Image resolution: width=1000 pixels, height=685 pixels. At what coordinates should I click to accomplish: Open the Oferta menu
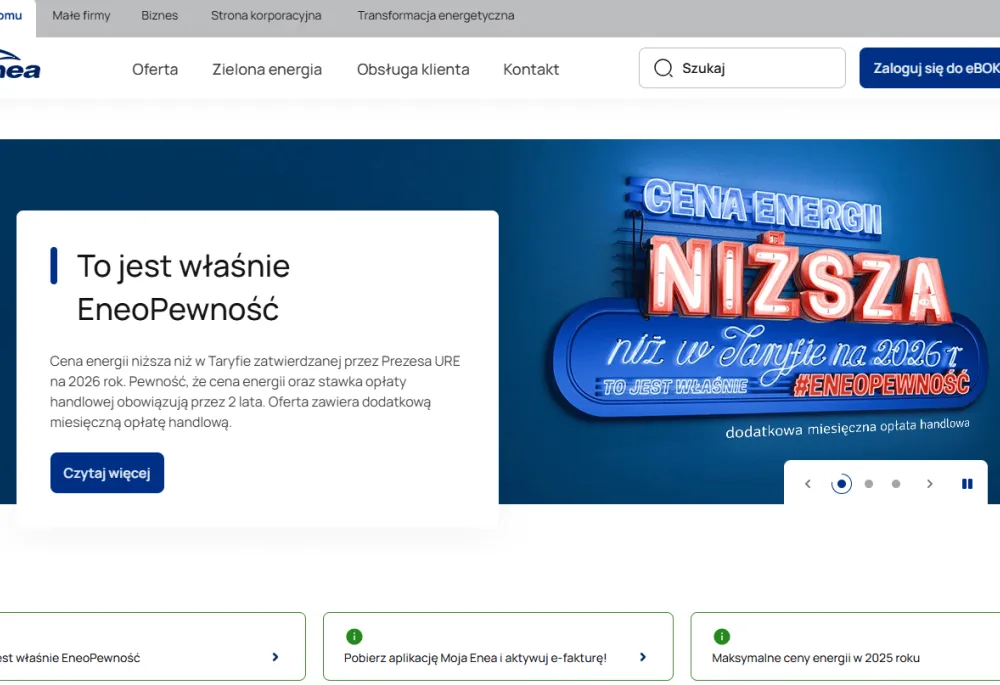point(155,69)
